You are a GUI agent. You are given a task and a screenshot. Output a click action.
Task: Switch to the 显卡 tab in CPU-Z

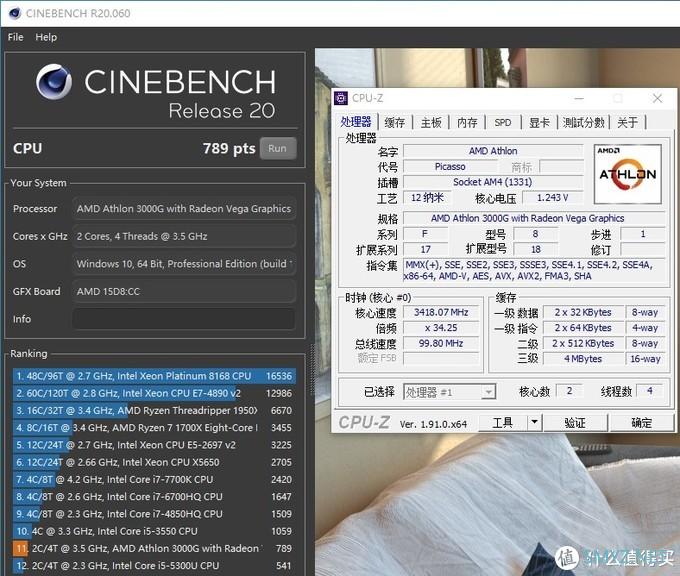(539, 123)
